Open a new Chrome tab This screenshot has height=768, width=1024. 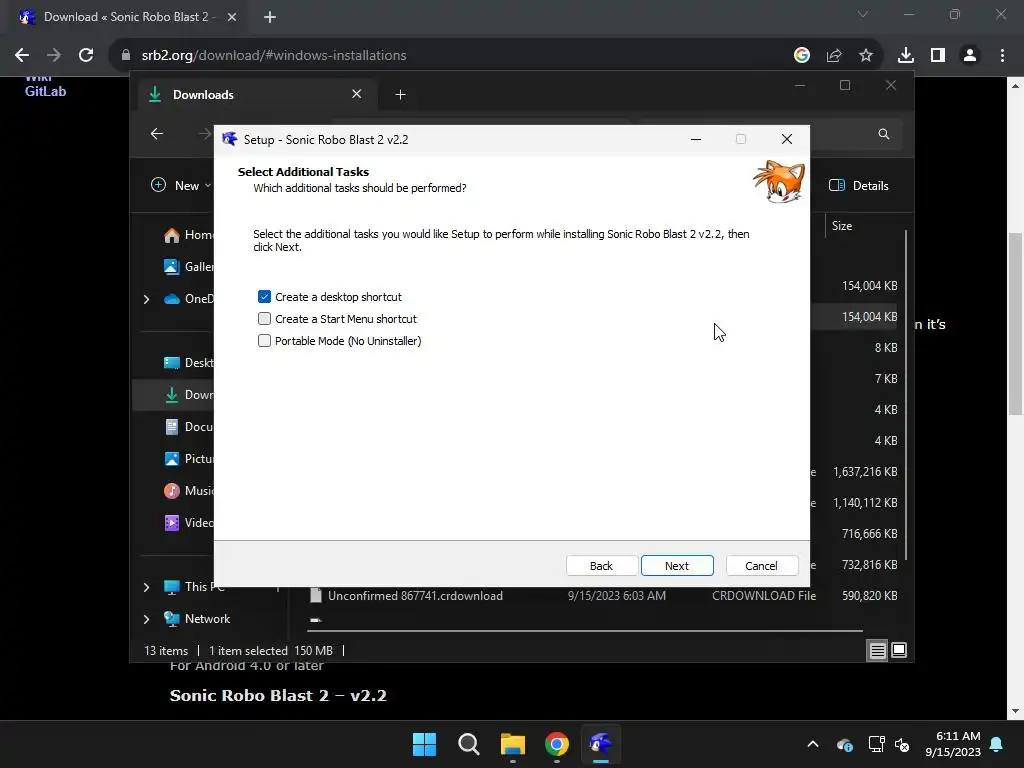[x=270, y=17]
